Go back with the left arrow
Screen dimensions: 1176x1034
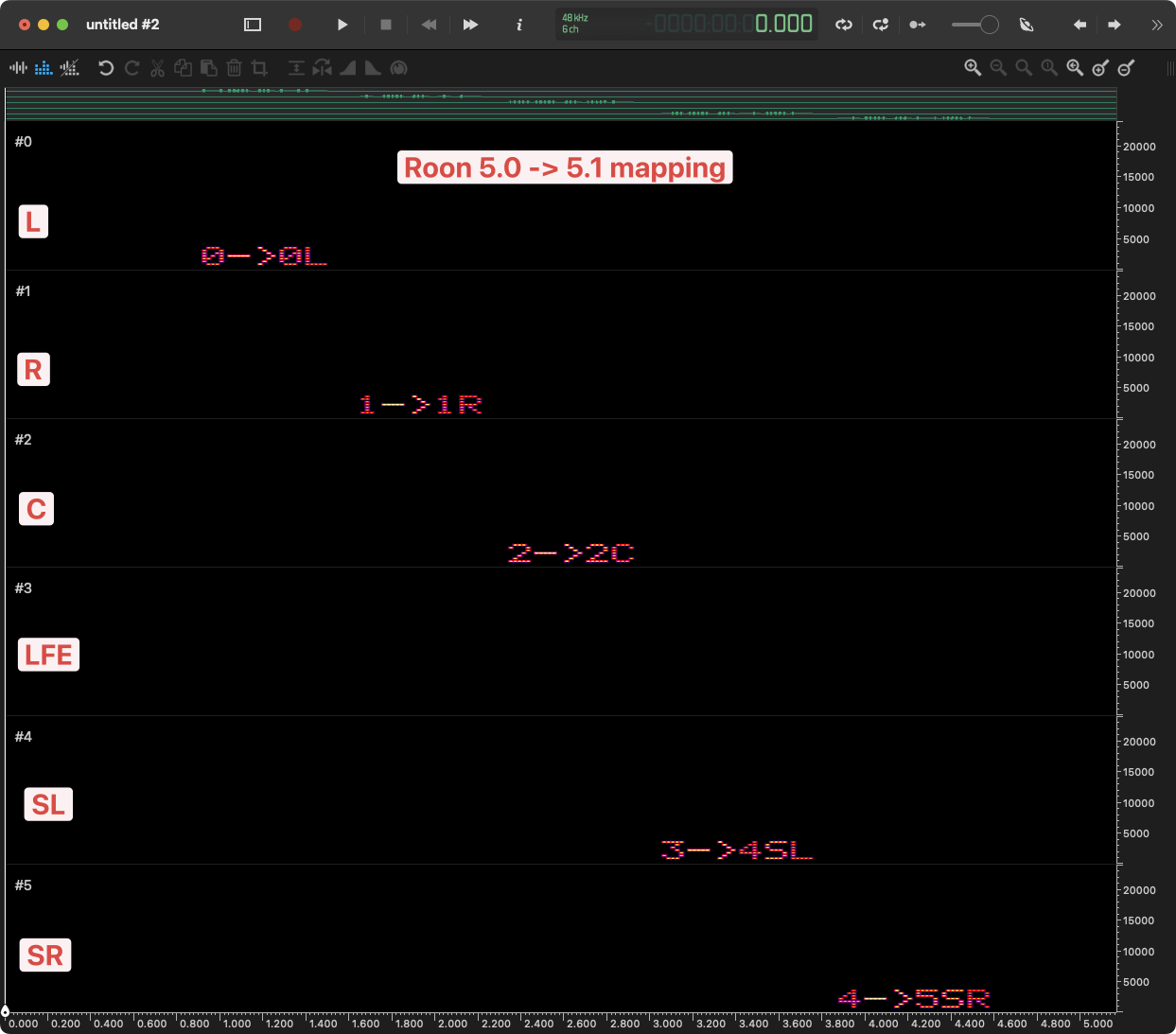pos(1079,25)
